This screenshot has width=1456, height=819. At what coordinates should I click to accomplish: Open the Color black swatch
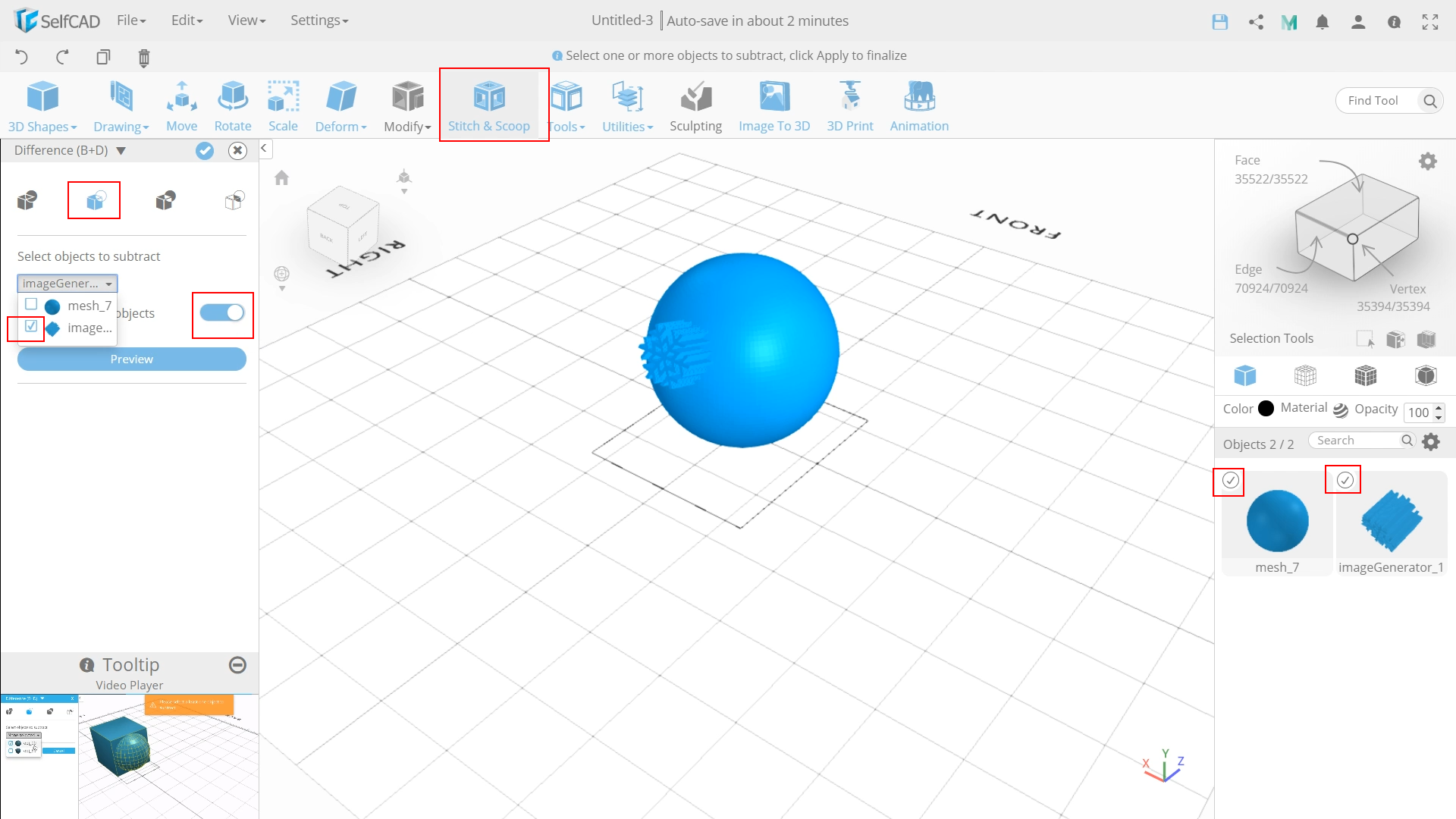(1266, 409)
